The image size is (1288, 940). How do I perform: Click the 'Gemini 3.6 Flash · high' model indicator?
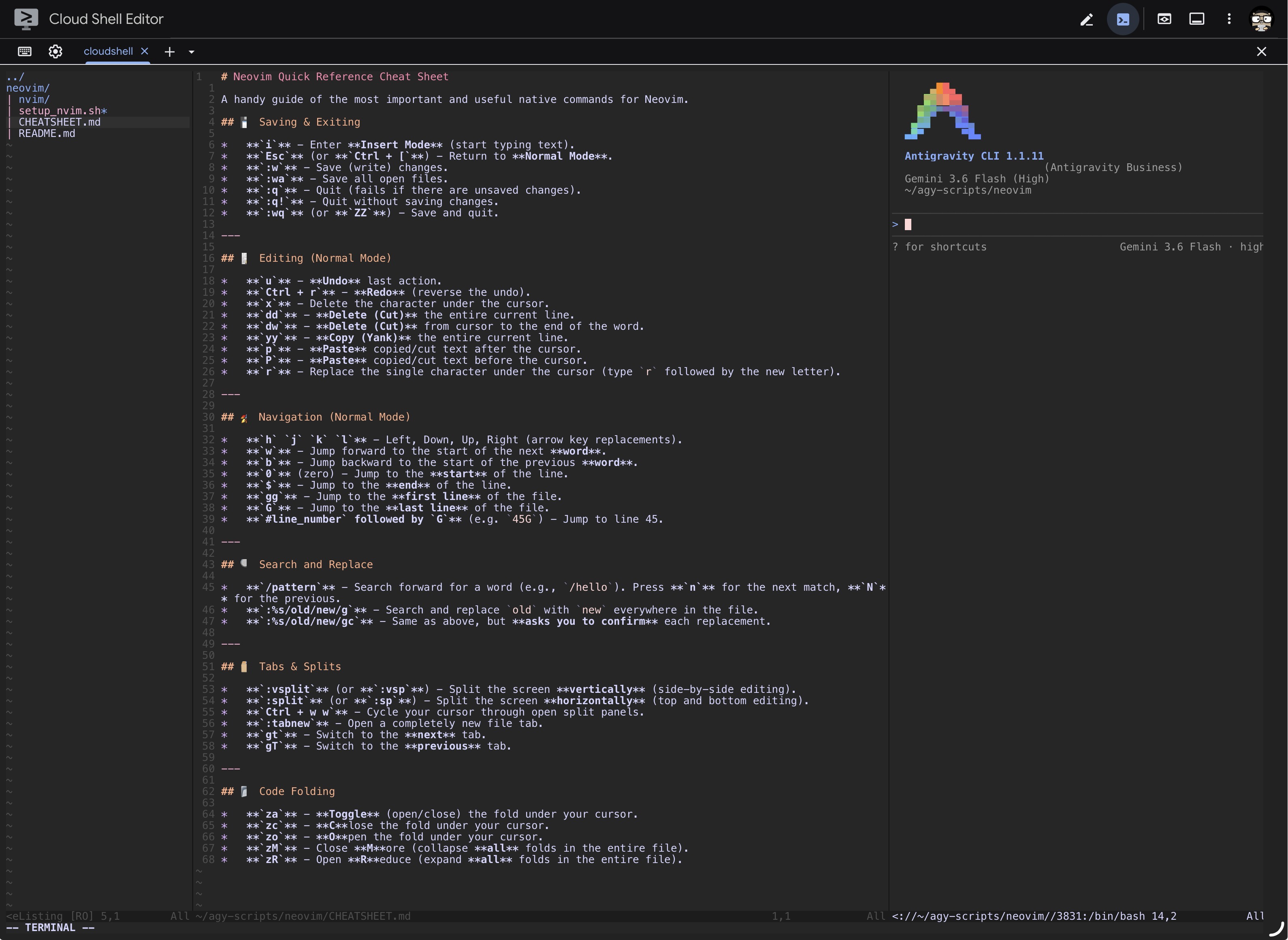(x=1191, y=247)
